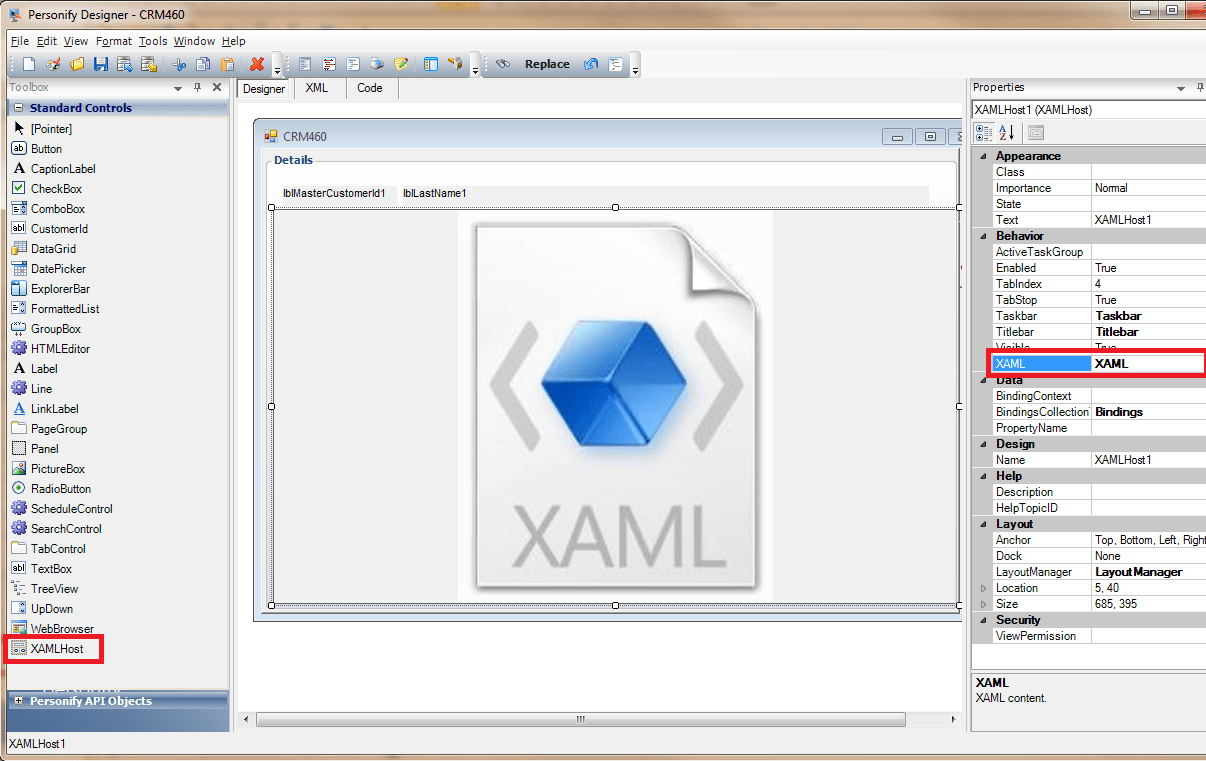1206x761 pixels.
Task: Expand the Personify API Objects section
Action: pyautogui.click(x=18, y=701)
